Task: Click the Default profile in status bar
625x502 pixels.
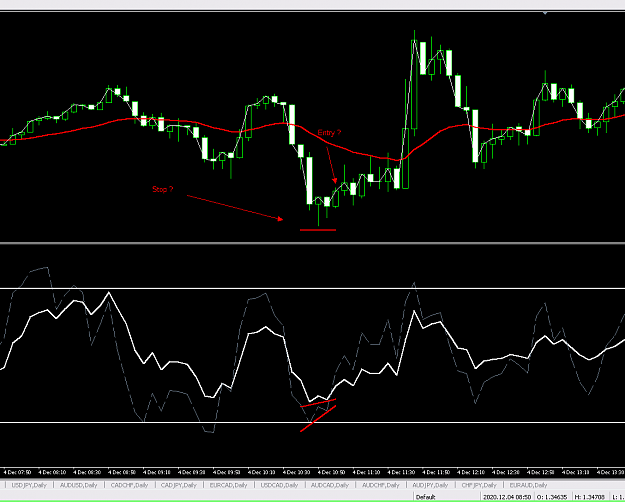Action: [426, 497]
